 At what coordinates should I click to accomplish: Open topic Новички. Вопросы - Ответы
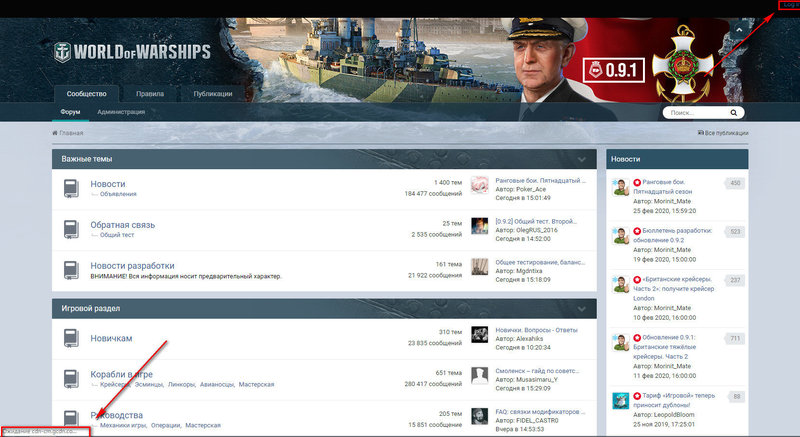(x=536, y=330)
